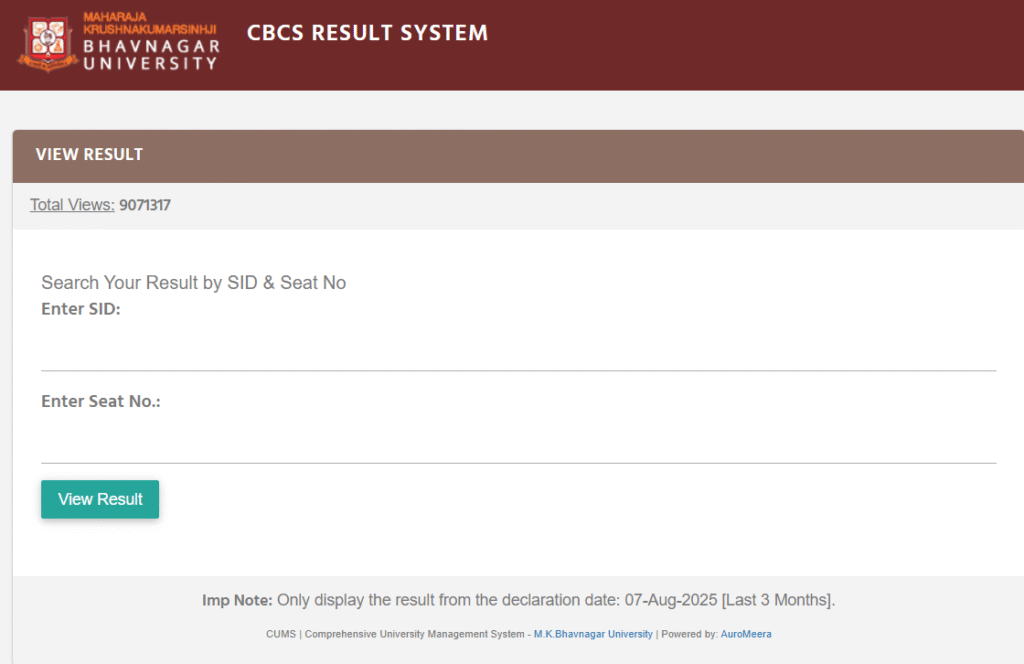Click Comprehensive University Management System footer text
This screenshot has height=664, width=1024.
click(x=415, y=634)
